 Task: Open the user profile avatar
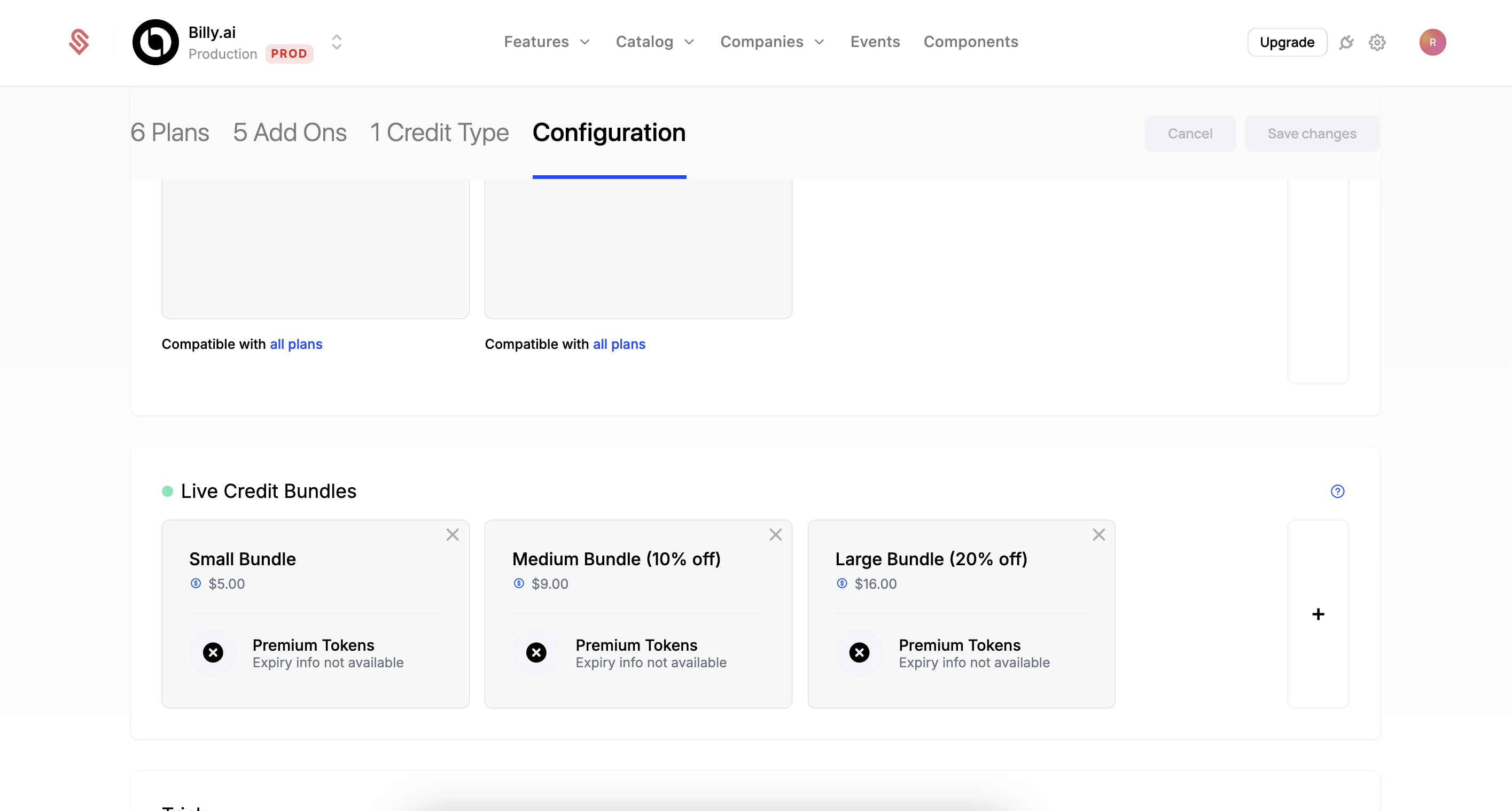pyautogui.click(x=1432, y=42)
